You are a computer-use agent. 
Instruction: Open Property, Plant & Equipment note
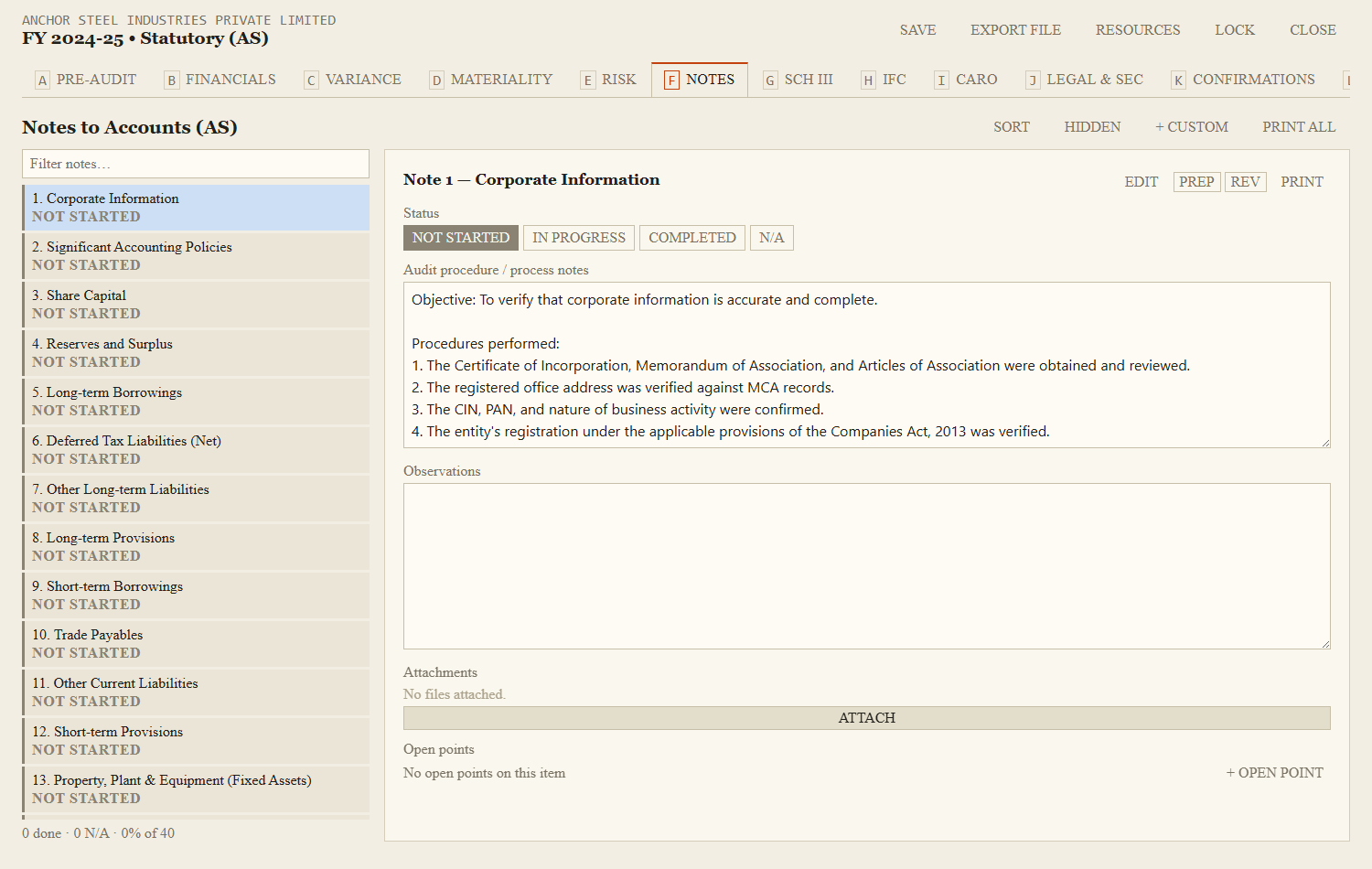click(x=196, y=789)
